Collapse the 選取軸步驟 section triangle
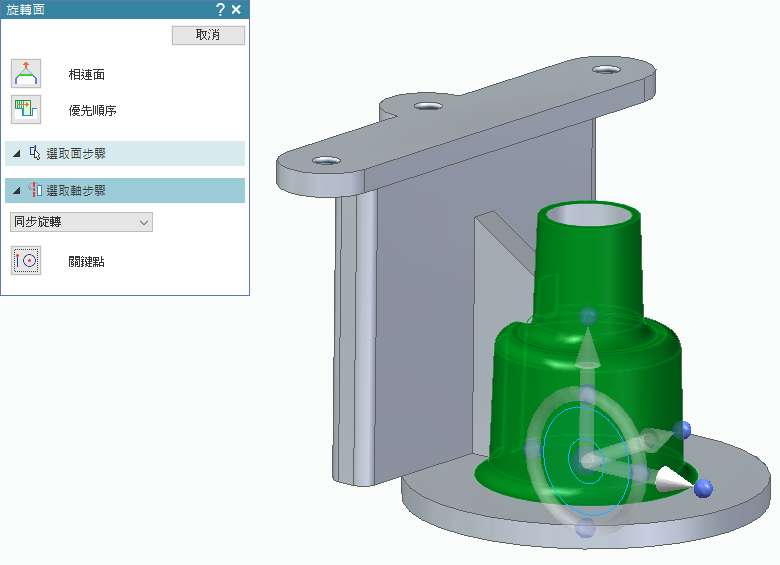This screenshot has width=780, height=565. (17, 190)
